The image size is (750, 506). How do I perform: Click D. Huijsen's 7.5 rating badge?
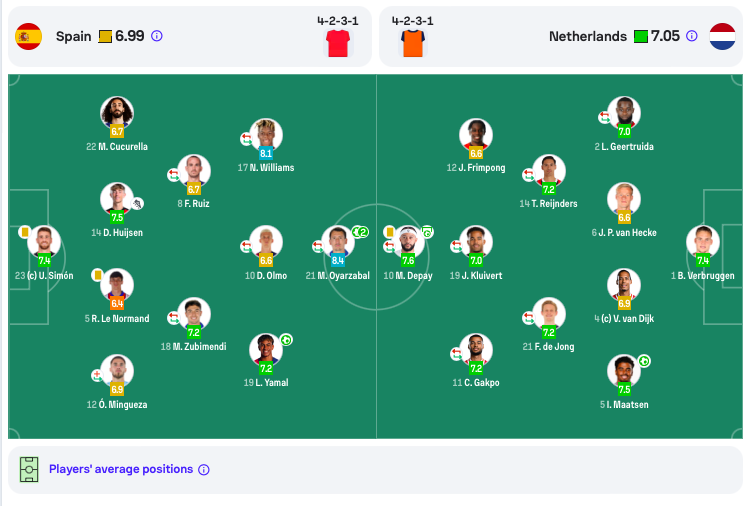pos(117,218)
